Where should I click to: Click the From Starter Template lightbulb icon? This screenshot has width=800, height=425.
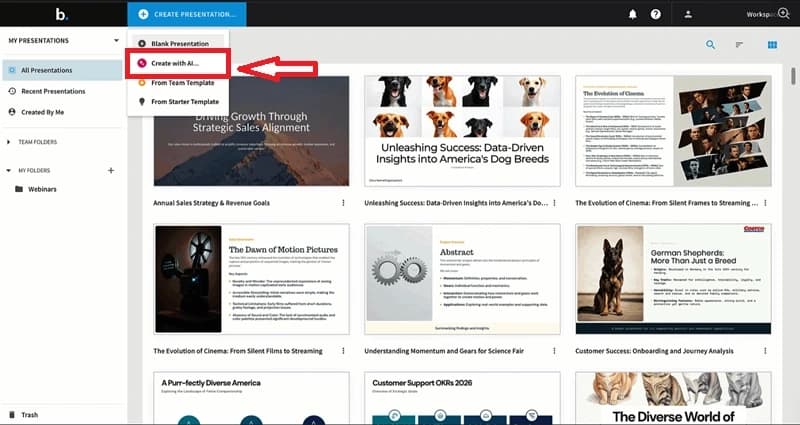point(142,102)
